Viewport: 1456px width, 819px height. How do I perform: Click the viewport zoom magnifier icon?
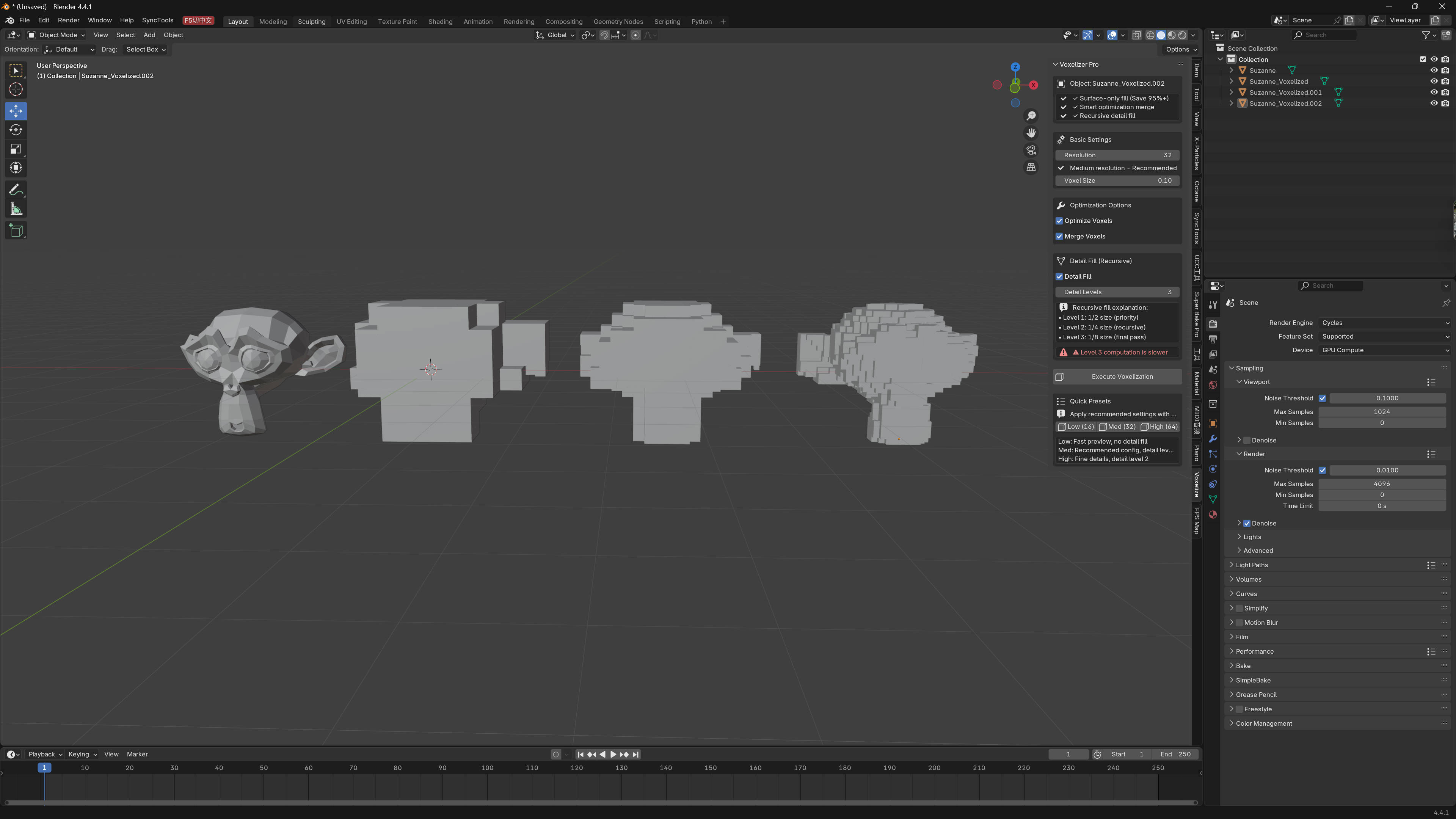pyautogui.click(x=1031, y=116)
